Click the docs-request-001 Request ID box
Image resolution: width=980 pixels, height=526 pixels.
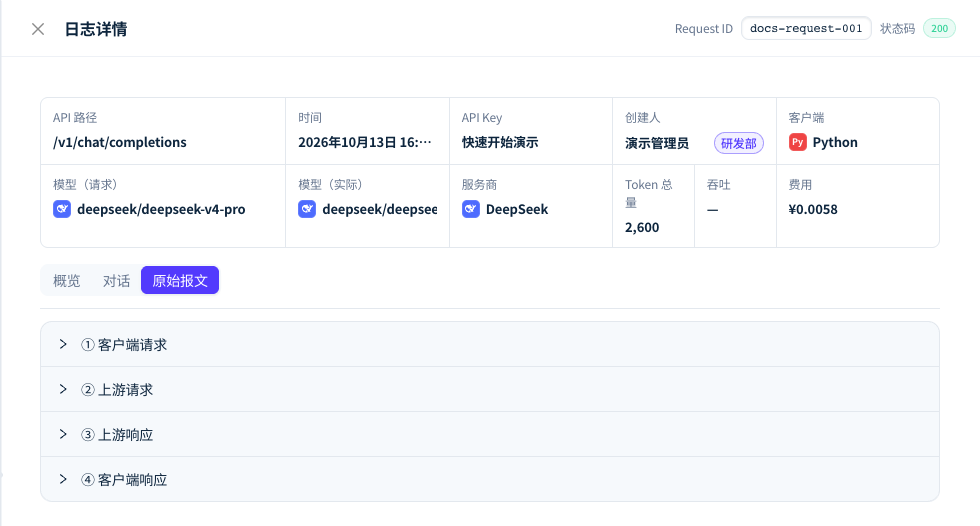coord(806,28)
